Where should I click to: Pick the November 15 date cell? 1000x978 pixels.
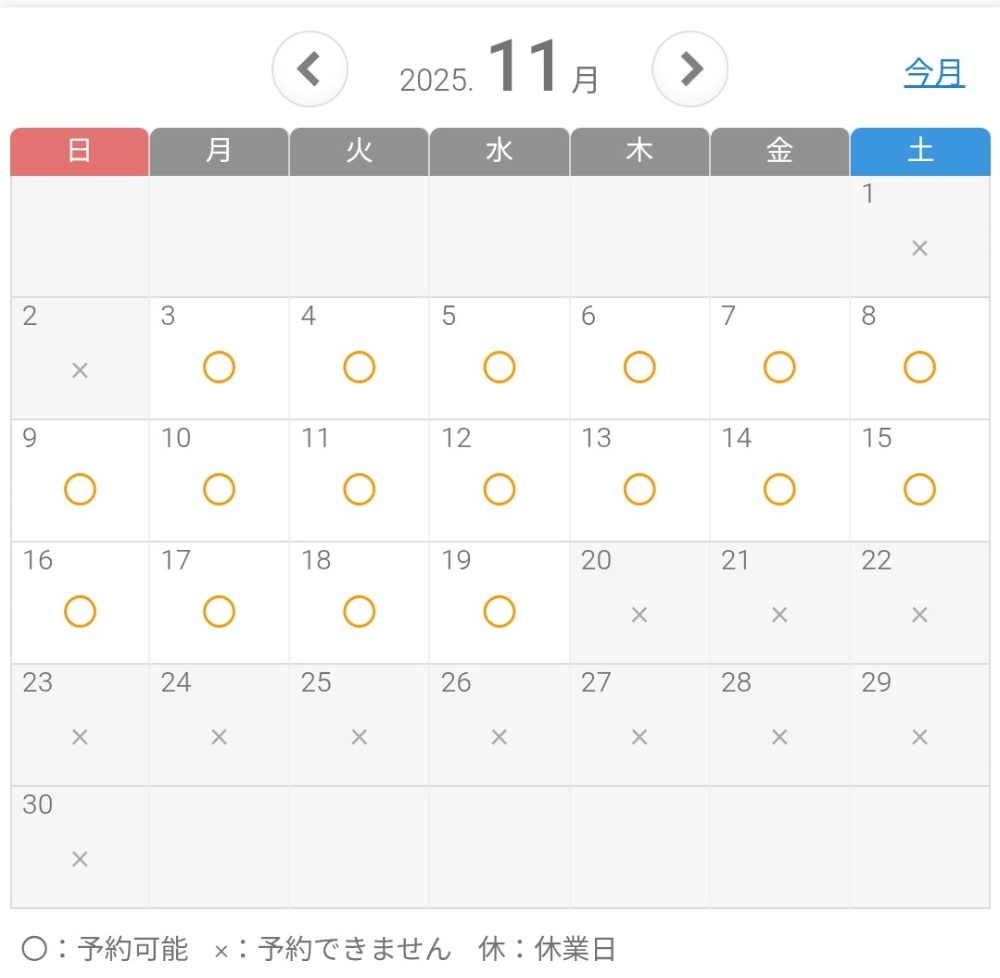[919, 480]
